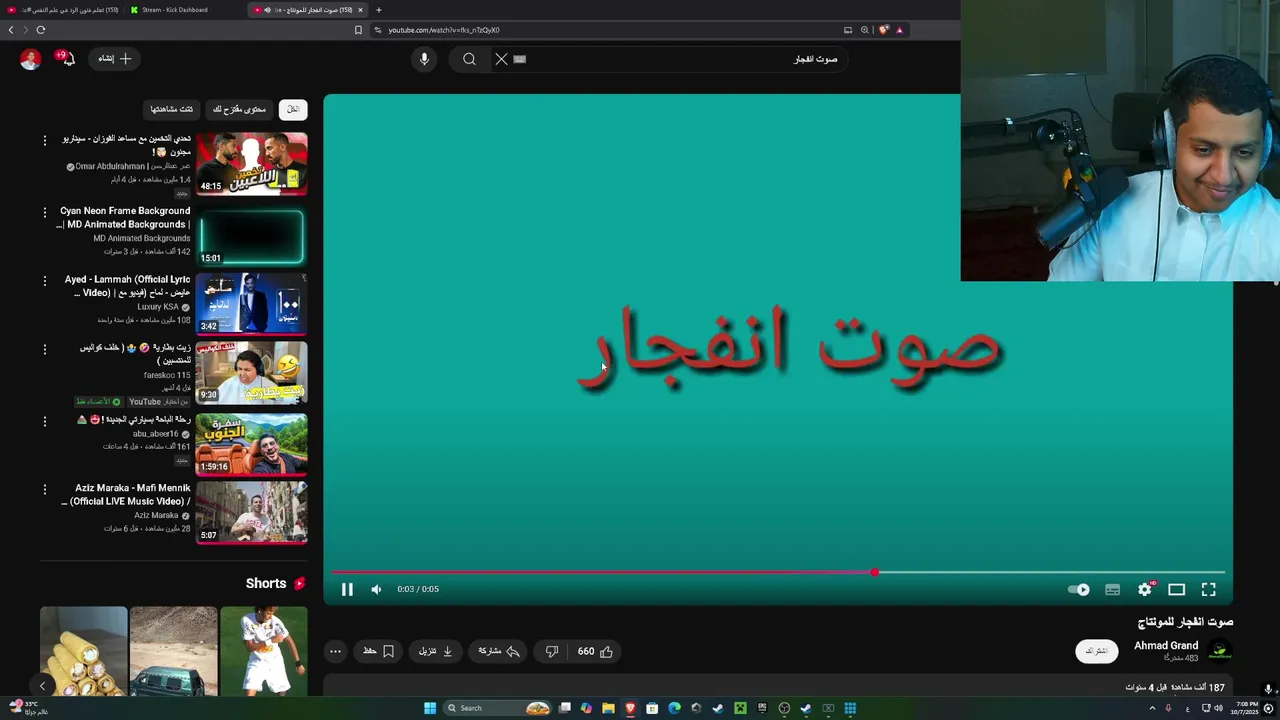Open the Windows Start menu
Image resolution: width=1280 pixels, height=720 pixels.
430,708
